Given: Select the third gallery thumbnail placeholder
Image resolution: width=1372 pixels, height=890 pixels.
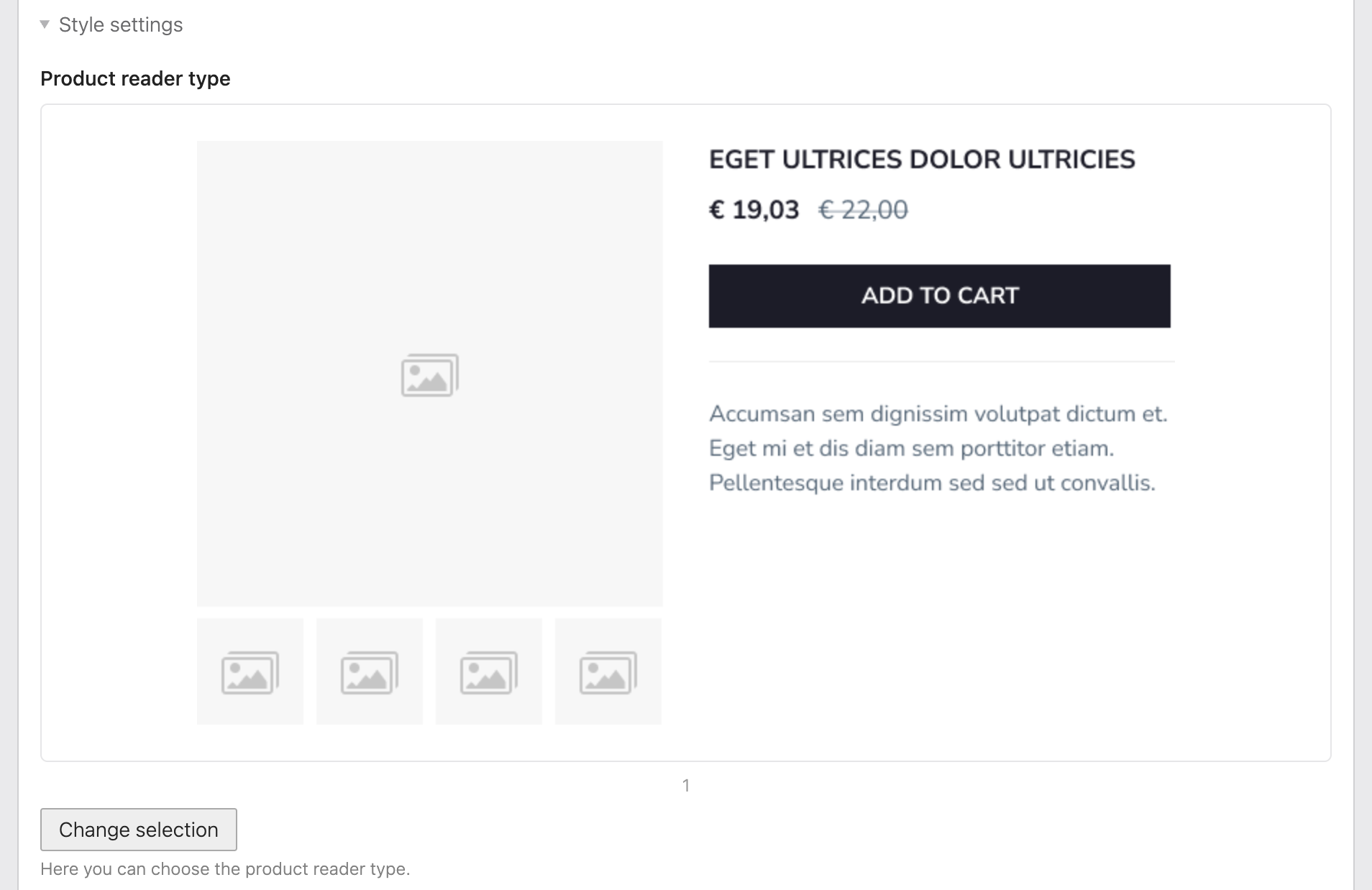Looking at the screenshot, I should pos(489,671).
